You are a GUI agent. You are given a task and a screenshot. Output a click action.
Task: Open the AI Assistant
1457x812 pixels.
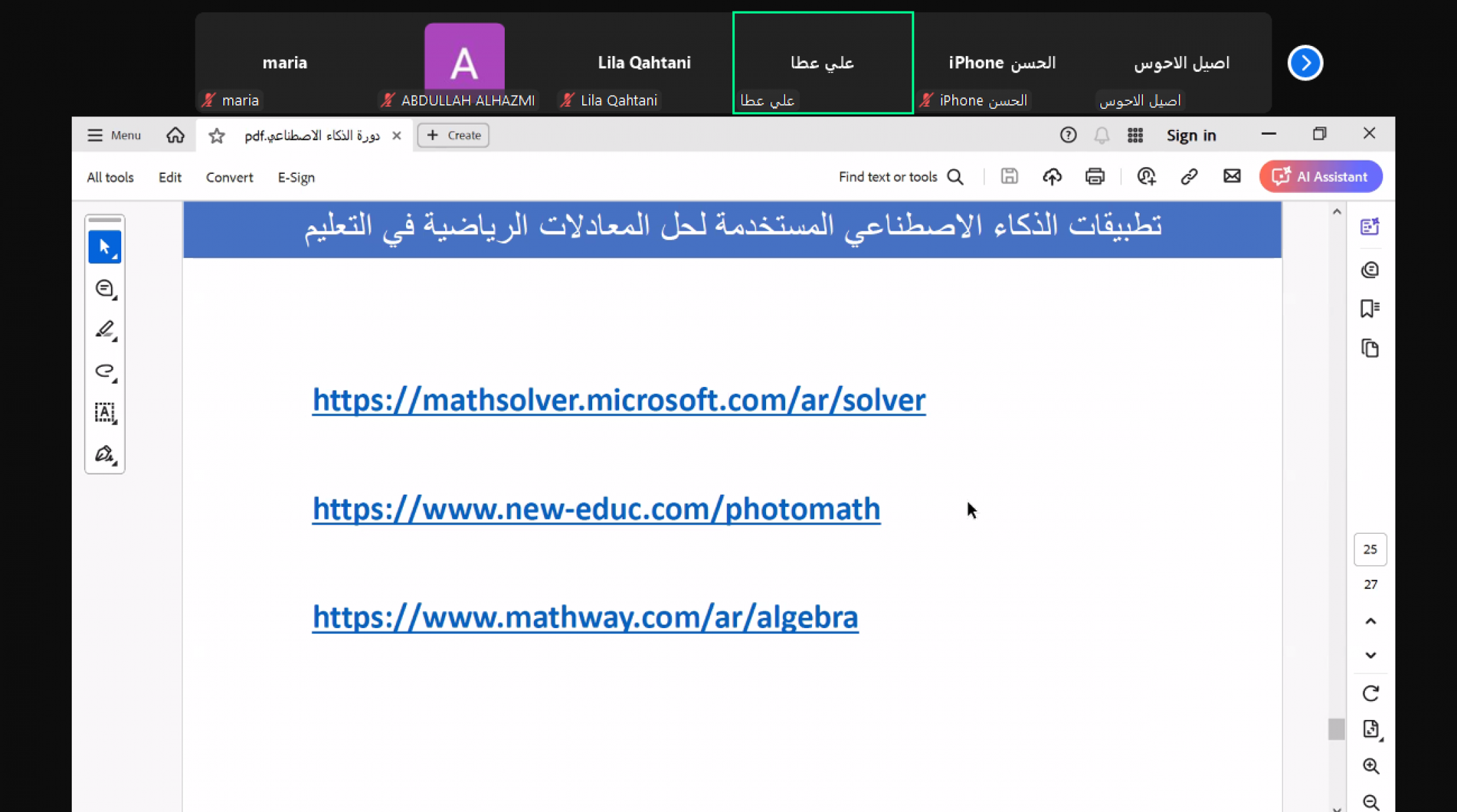pos(1320,177)
